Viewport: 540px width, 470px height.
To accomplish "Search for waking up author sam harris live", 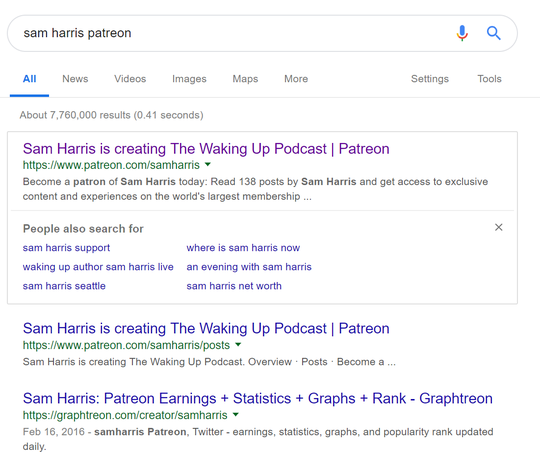I will coord(98,267).
